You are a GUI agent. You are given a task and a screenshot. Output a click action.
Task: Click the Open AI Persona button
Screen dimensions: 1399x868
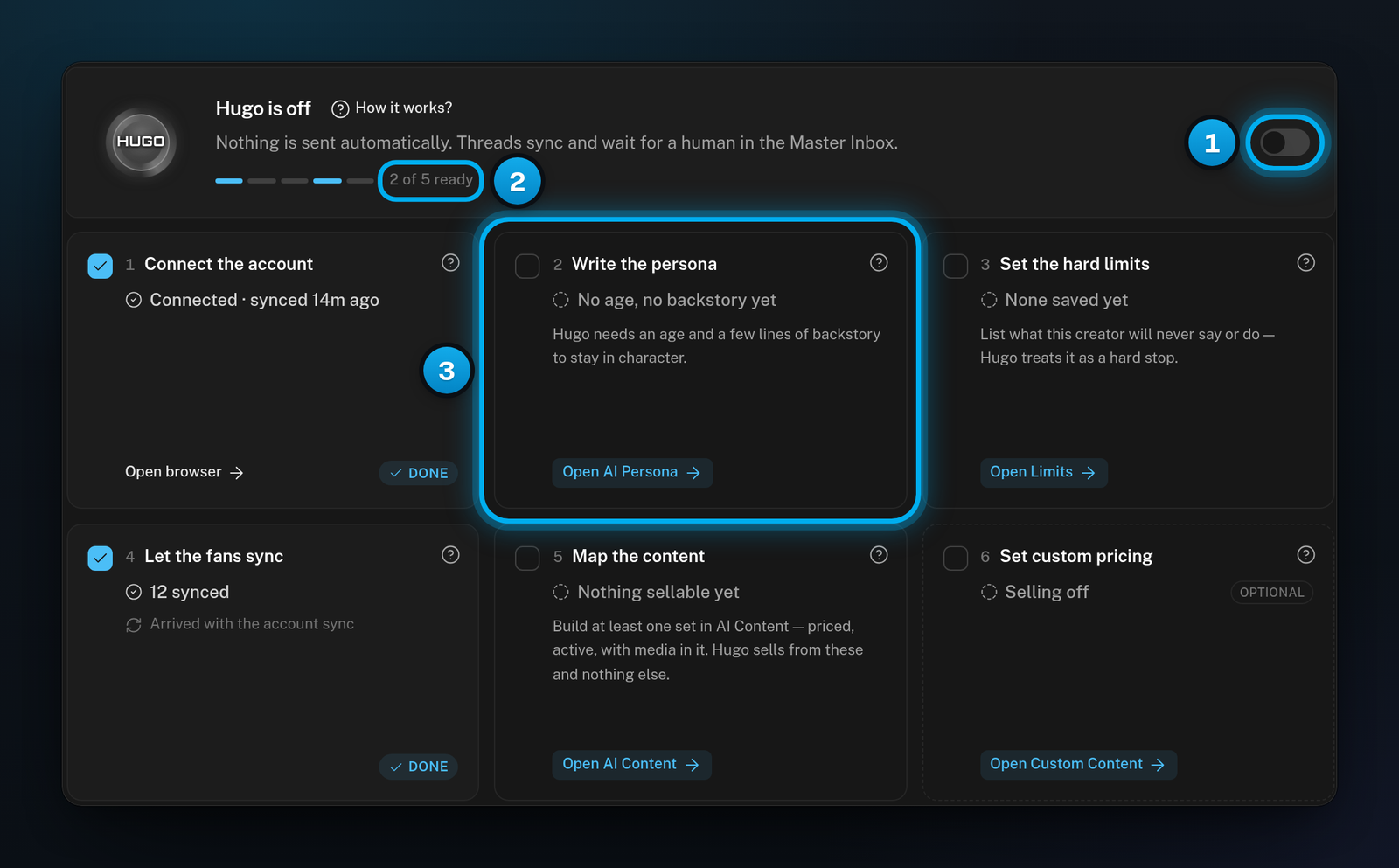click(x=632, y=472)
